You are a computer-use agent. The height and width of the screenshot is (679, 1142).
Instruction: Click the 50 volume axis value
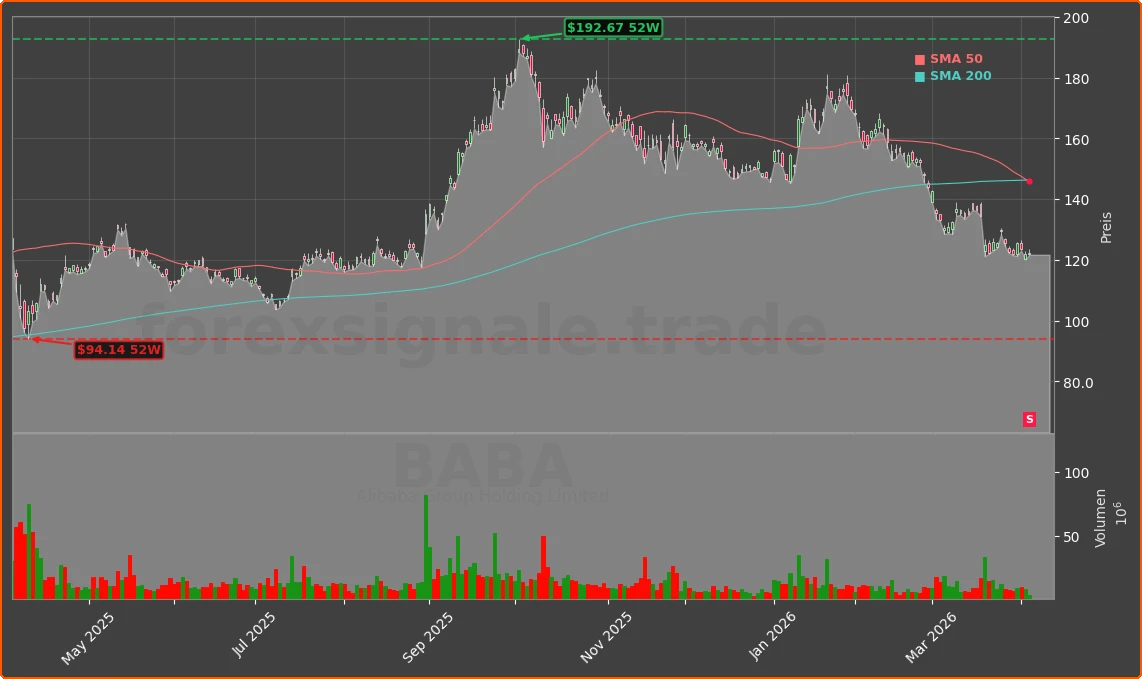point(1071,538)
